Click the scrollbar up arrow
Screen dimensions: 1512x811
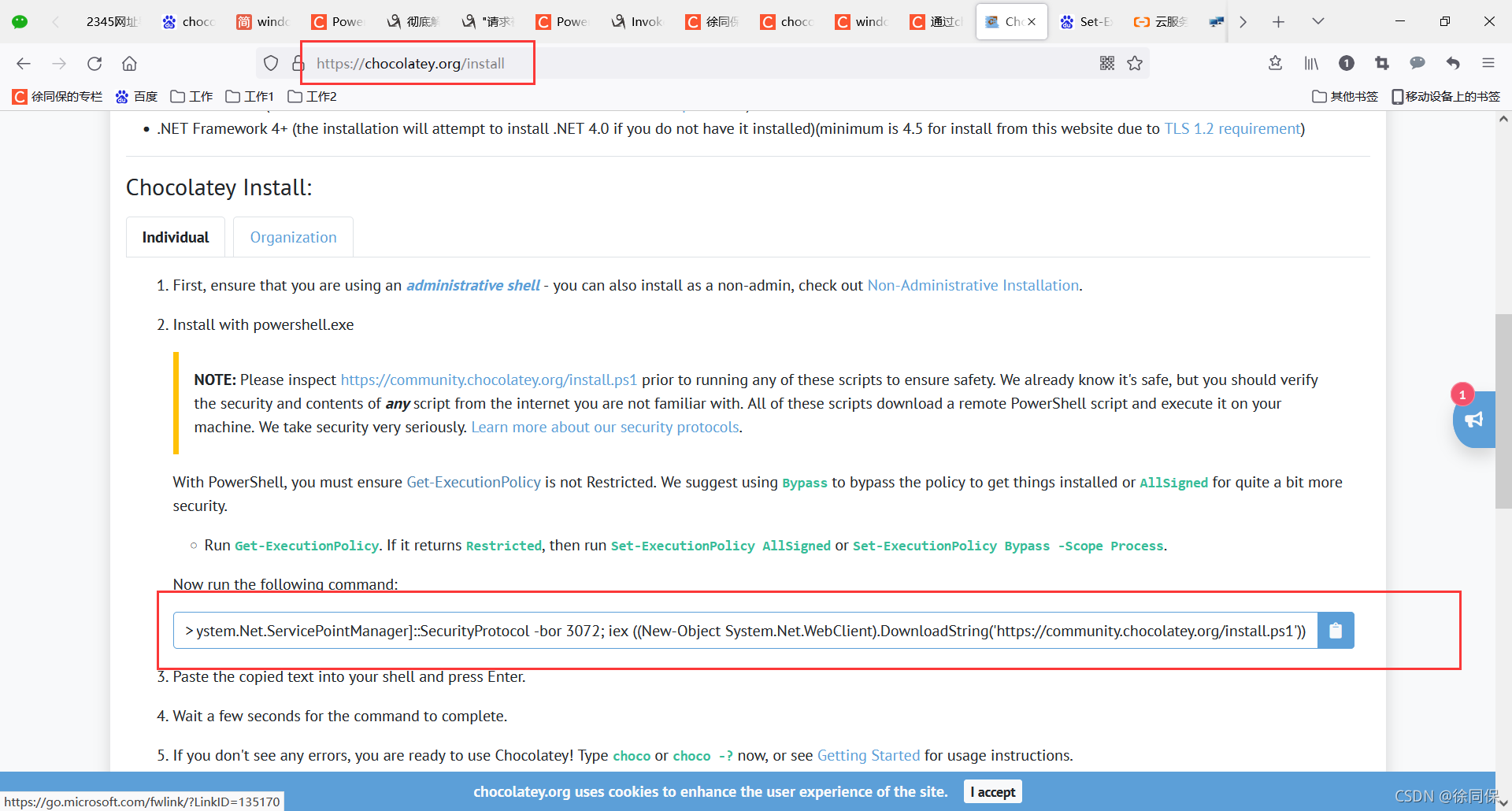click(1503, 120)
